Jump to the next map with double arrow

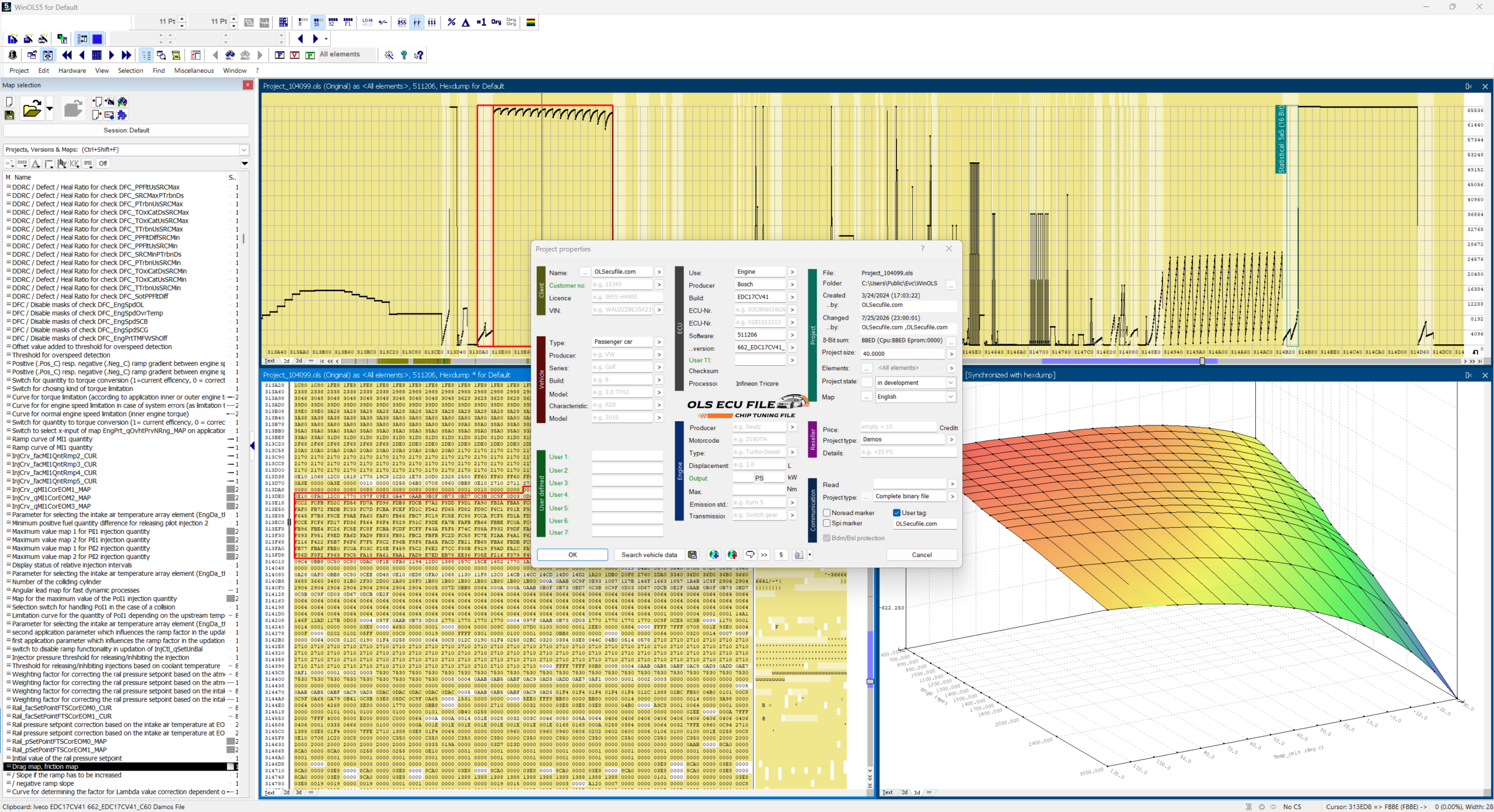(127, 55)
